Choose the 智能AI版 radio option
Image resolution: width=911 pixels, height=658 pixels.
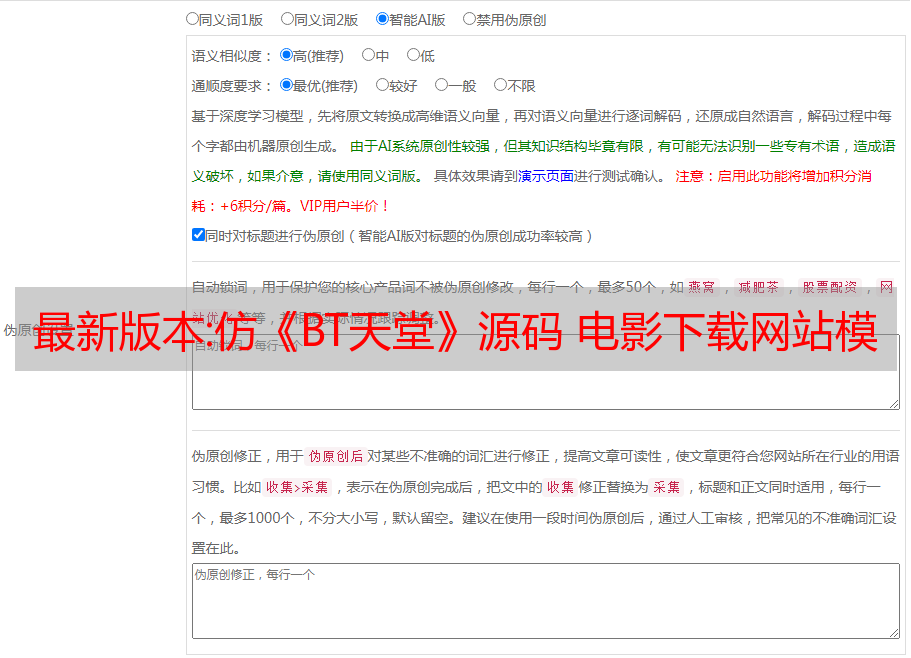pos(382,19)
